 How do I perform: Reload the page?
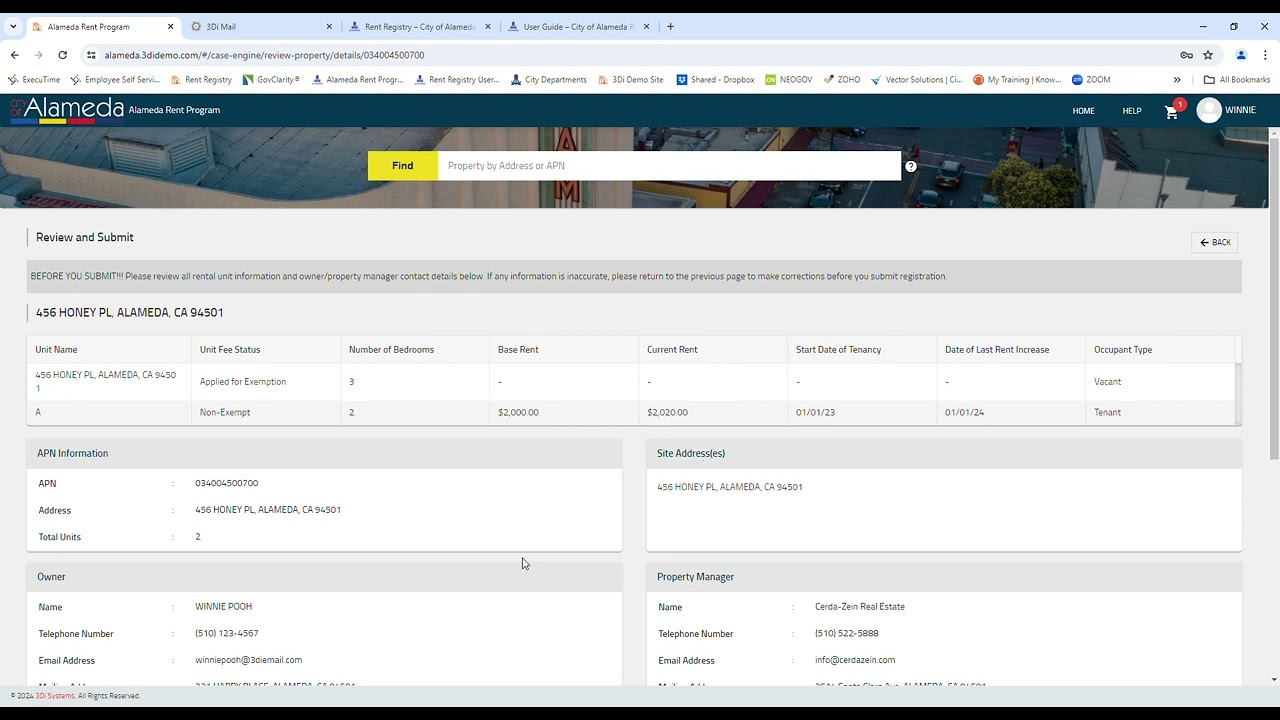coord(62,55)
